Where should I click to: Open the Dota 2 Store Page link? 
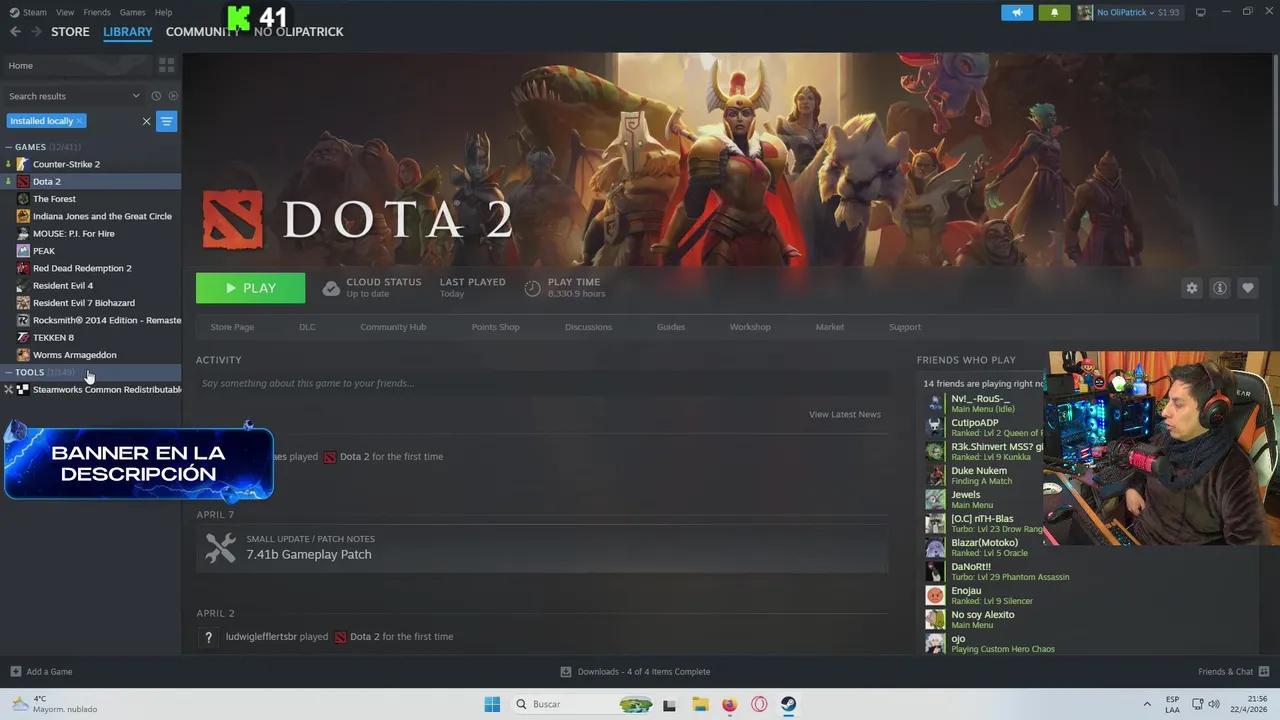(232, 327)
